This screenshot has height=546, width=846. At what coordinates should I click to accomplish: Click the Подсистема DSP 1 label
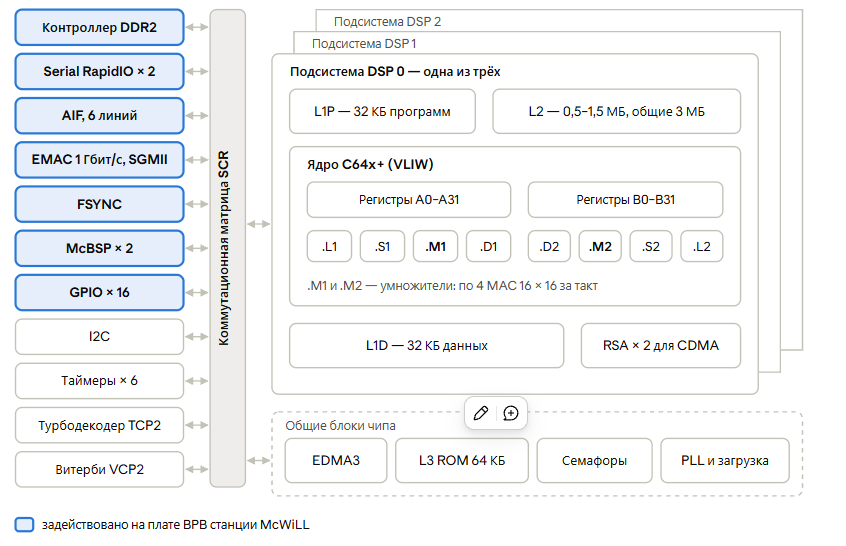point(364,44)
